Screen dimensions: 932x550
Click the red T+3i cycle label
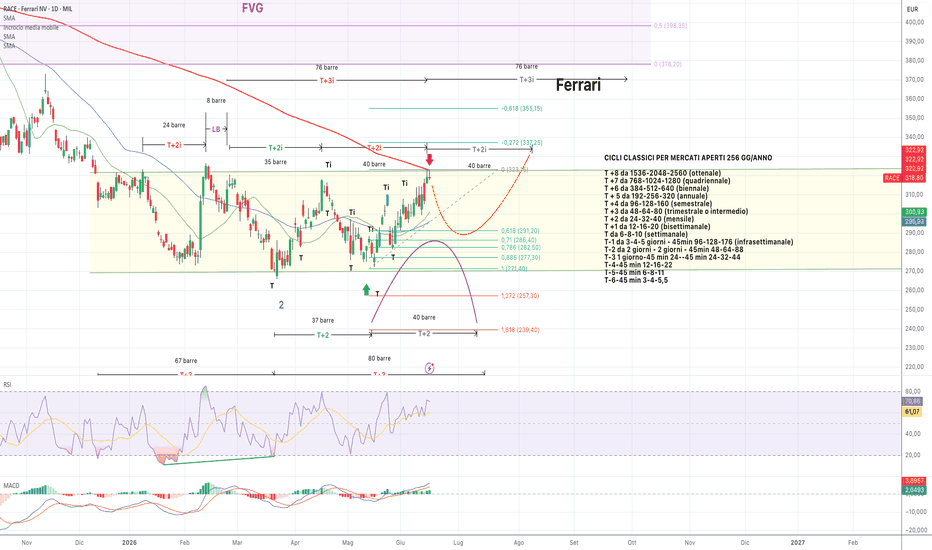coord(327,80)
